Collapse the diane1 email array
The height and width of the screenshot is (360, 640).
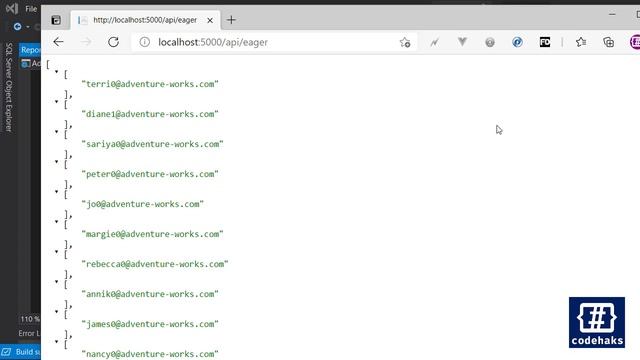56,101
